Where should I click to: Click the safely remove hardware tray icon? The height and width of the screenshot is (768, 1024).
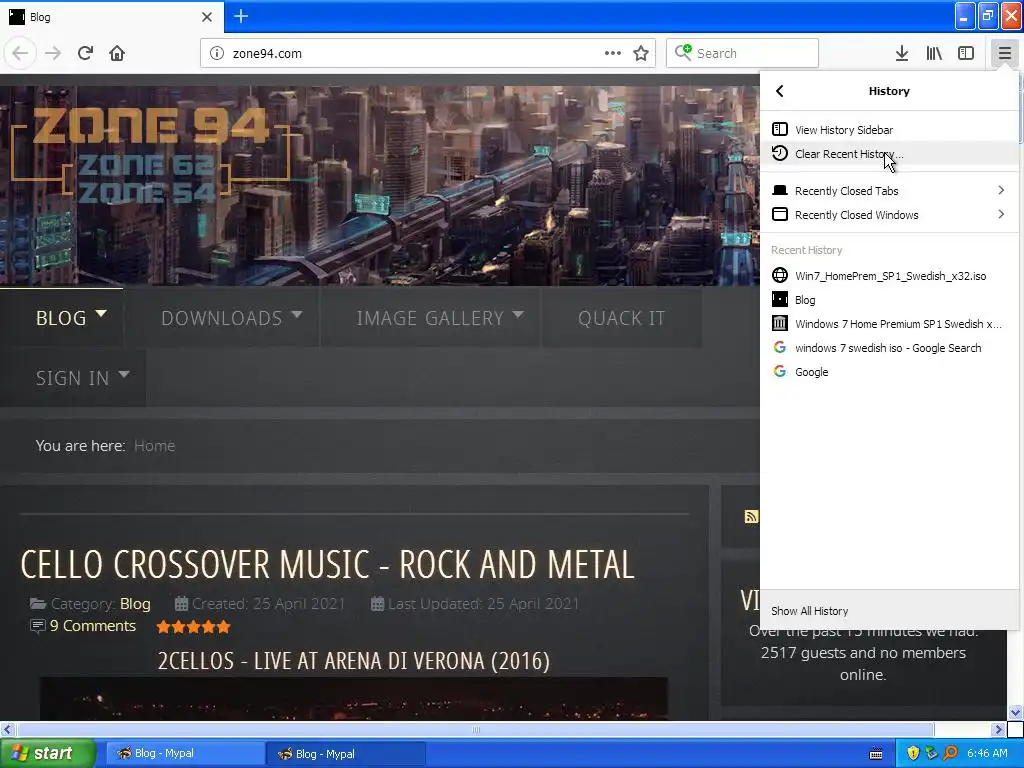[931, 754]
